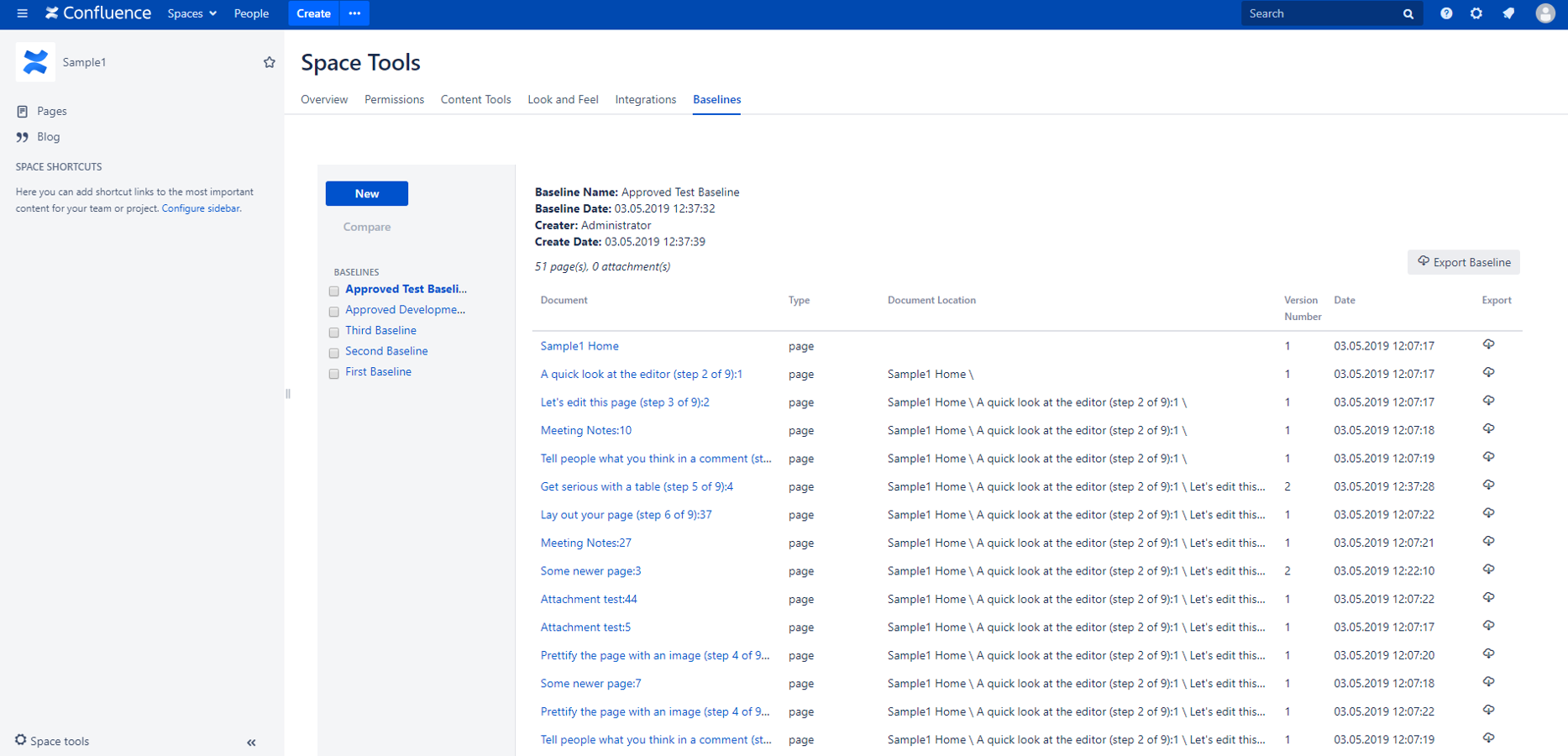This screenshot has width=1568, height=756.
Task: Collapse the sidebar with double chevron
Action: coord(251,743)
